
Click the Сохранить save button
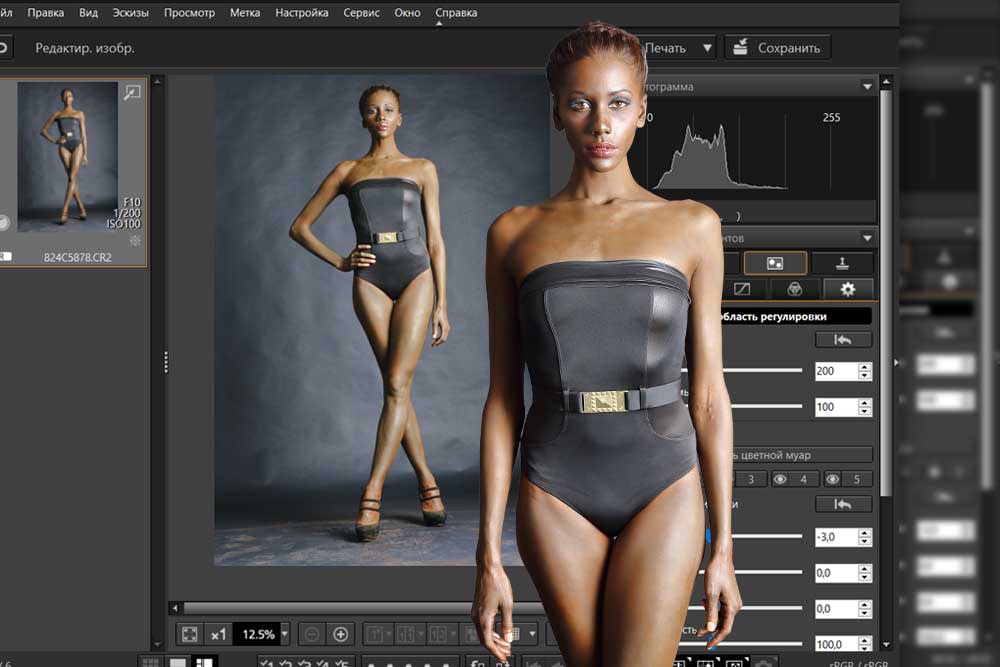(777, 48)
